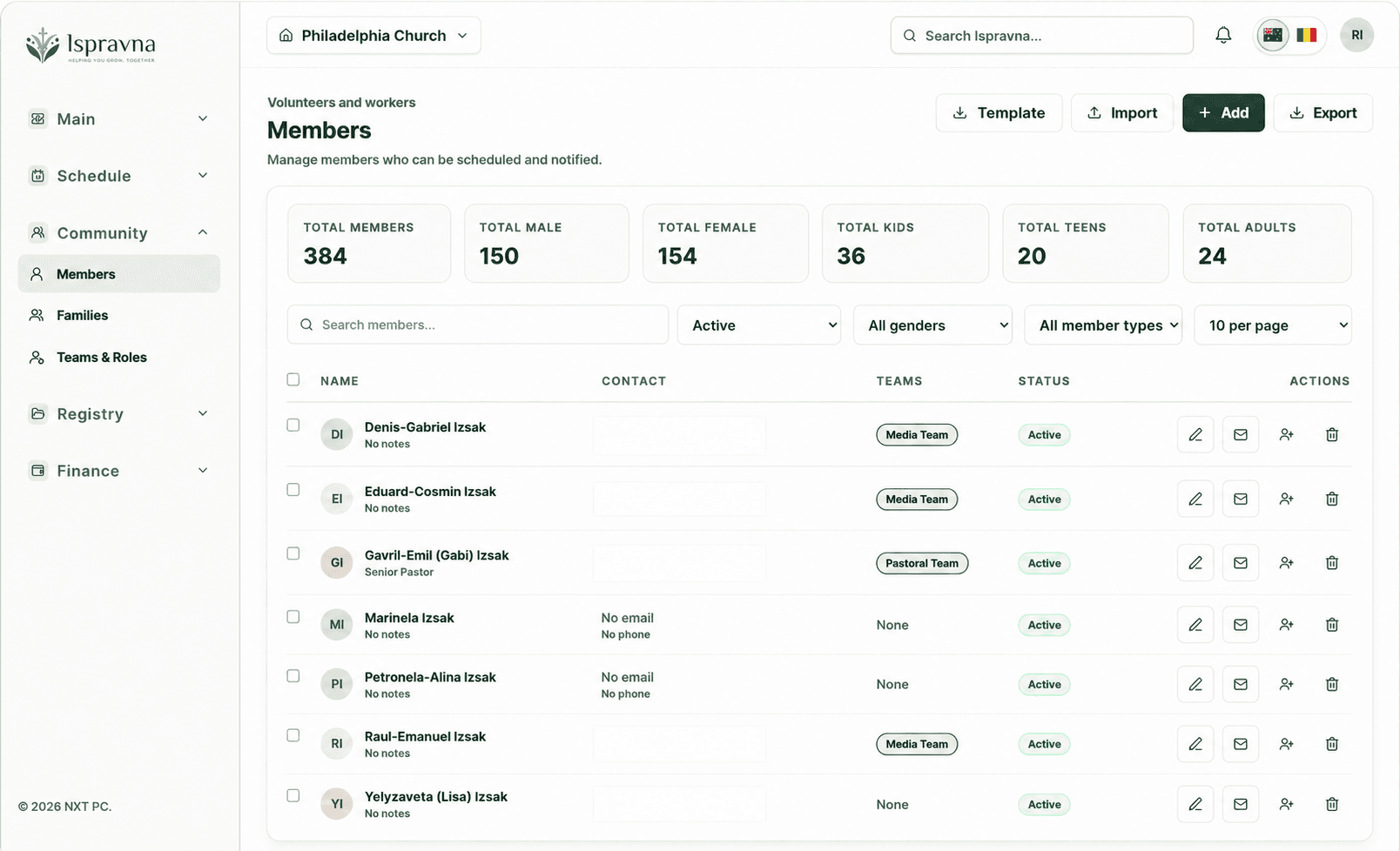Click the Active status badge for Marinela Izsak
The width and height of the screenshot is (1400, 851).
pyautogui.click(x=1044, y=625)
